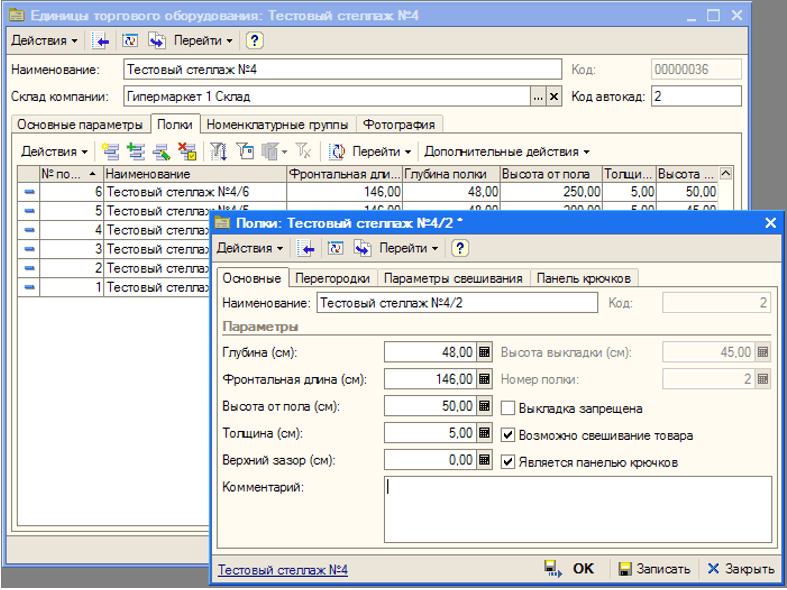The height and width of the screenshot is (590, 787).
Task: Click the disable filter icon in the Полки toolbar
Action: click(303, 152)
